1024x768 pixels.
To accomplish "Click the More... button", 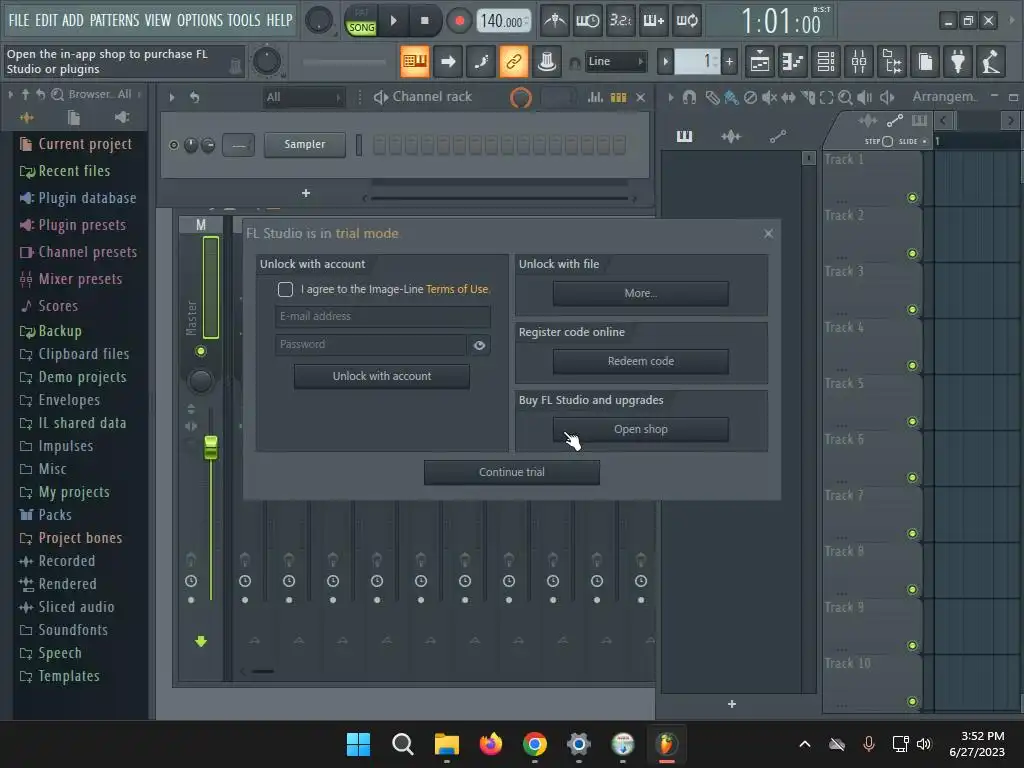I will (x=640, y=293).
